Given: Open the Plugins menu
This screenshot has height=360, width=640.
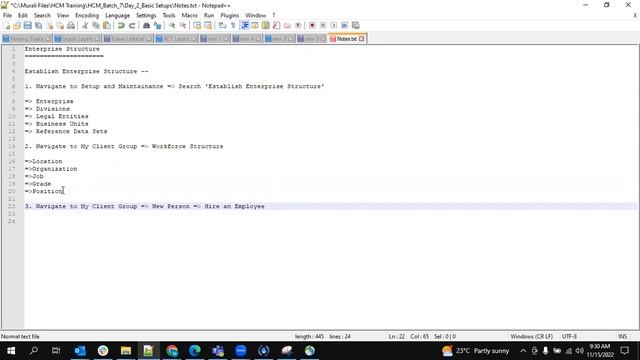Looking at the screenshot, I should tap(229, 15).
